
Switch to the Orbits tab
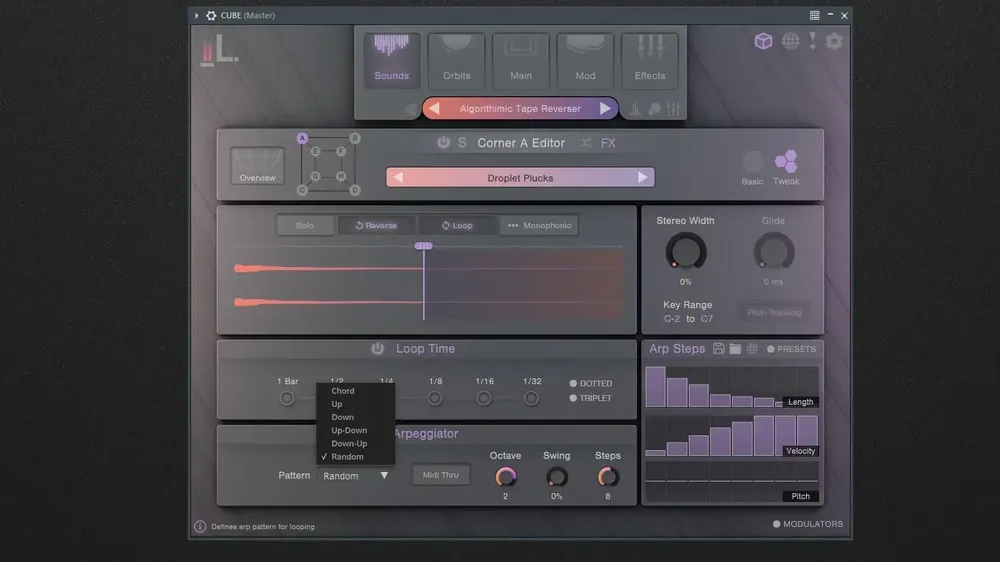click(457, 61)
